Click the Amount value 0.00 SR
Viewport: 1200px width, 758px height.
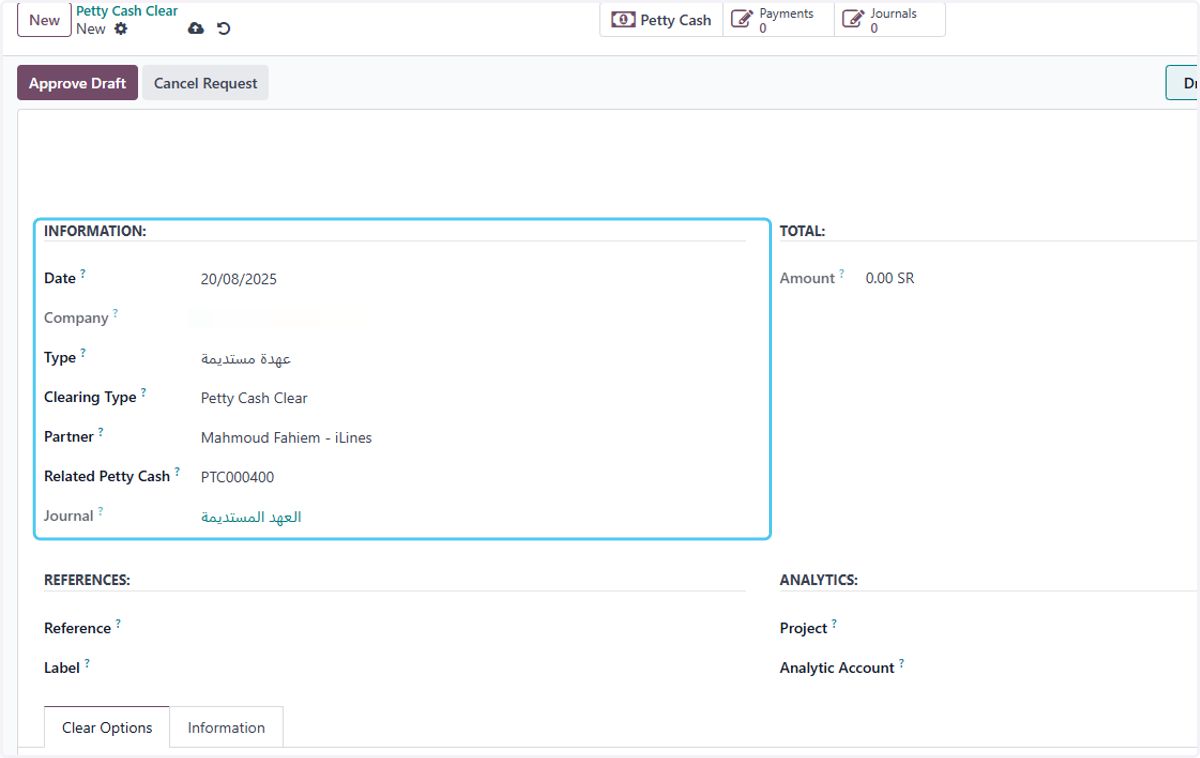point(890,278)
